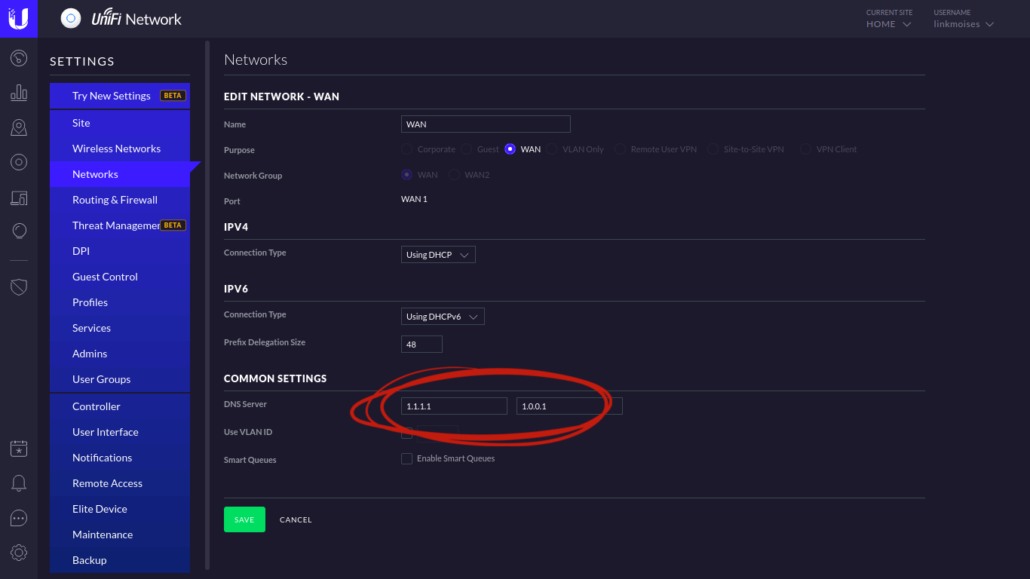Open the Insights lightbulb icon

tap(18, 231)
